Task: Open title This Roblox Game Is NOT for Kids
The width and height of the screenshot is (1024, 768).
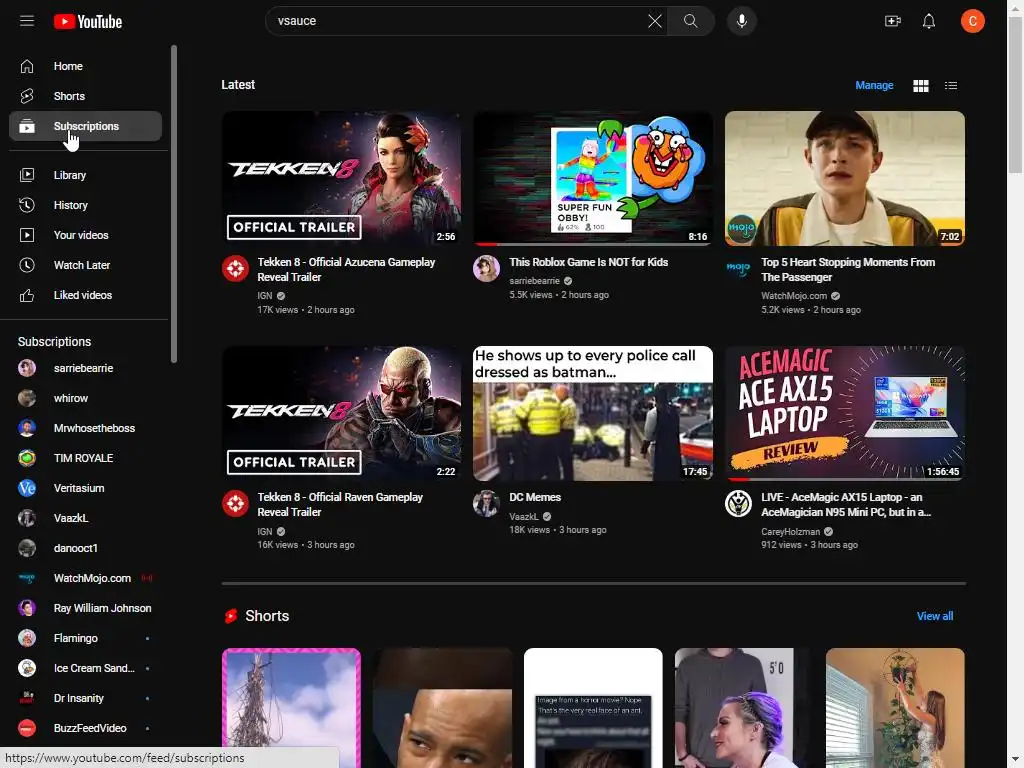Action: coord(588,262)
